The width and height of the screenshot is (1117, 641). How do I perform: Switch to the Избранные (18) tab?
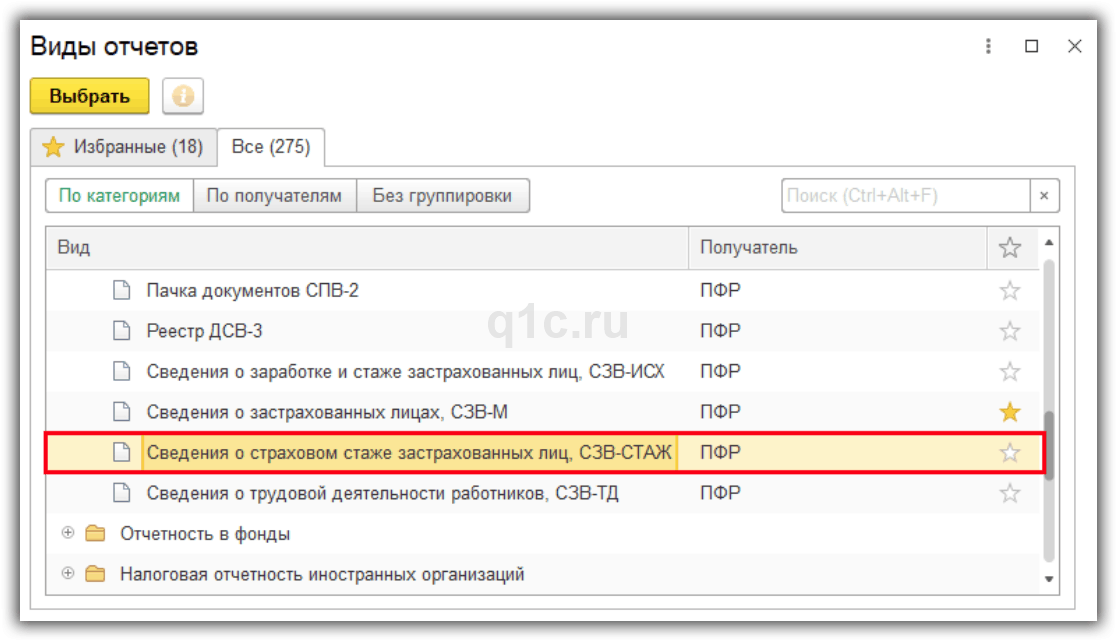coord(123,147)
